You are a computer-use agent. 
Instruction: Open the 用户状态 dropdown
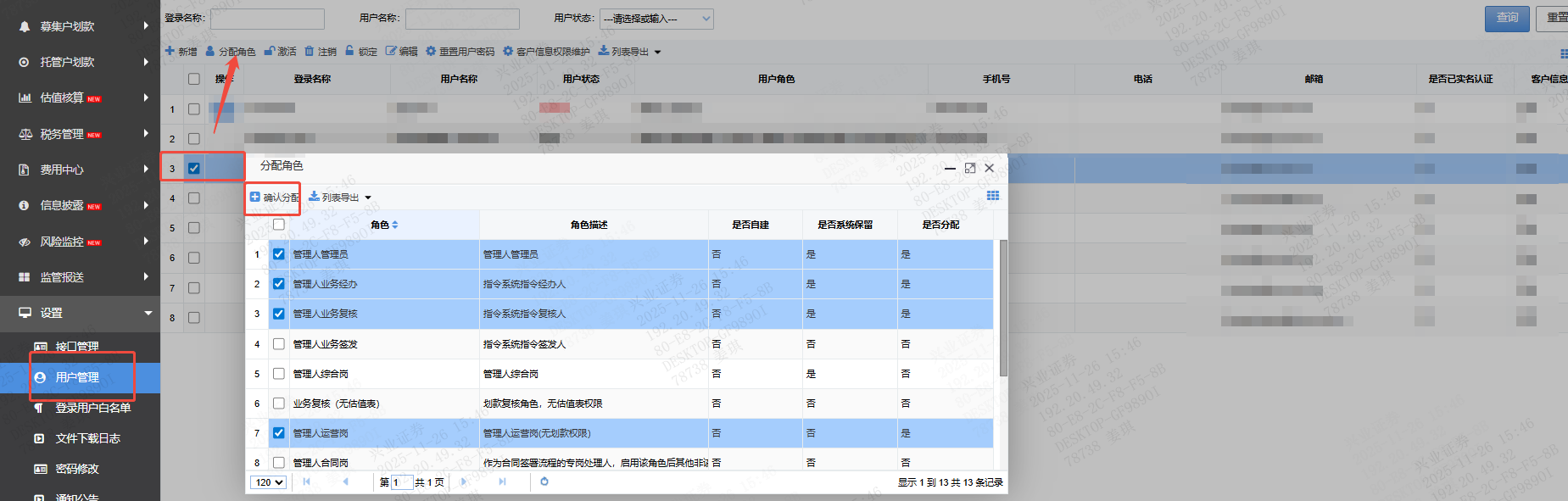(x=656, y=19)
